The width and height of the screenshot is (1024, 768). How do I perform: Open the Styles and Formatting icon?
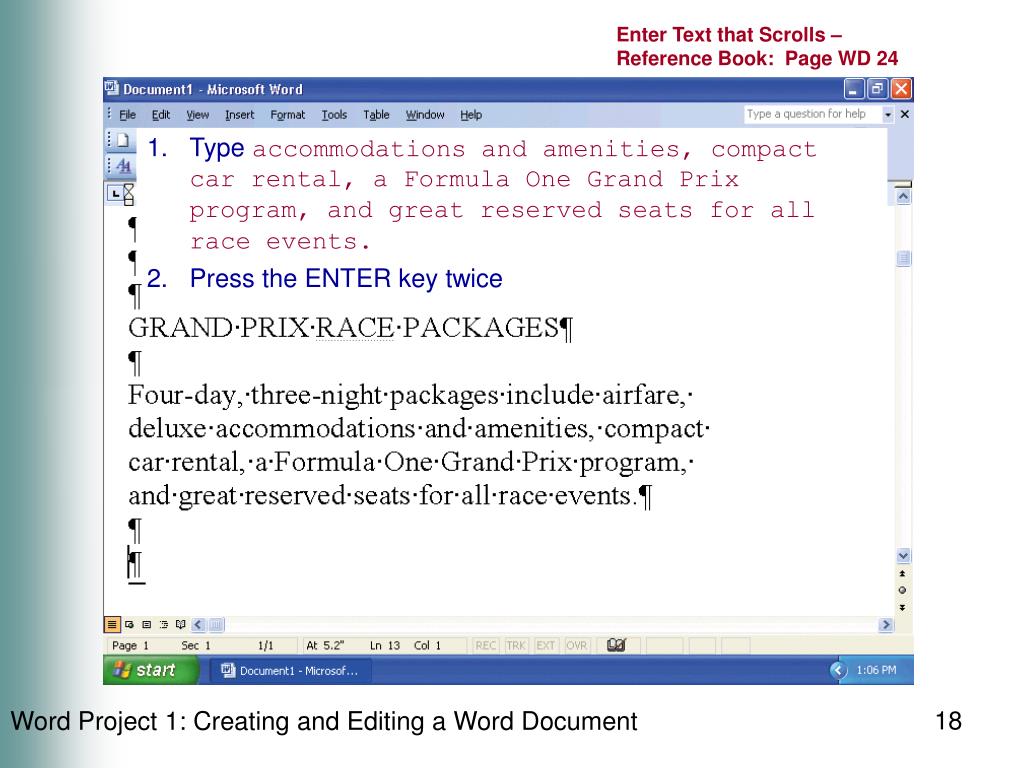point(123,166)
